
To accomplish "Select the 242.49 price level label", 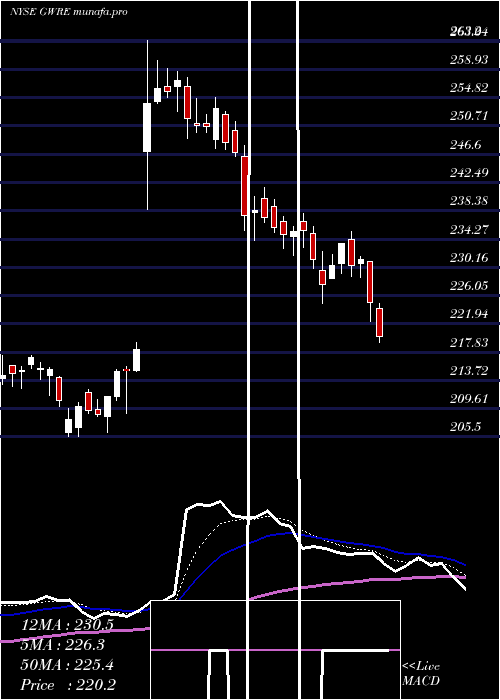I will [x=469, y=173].
